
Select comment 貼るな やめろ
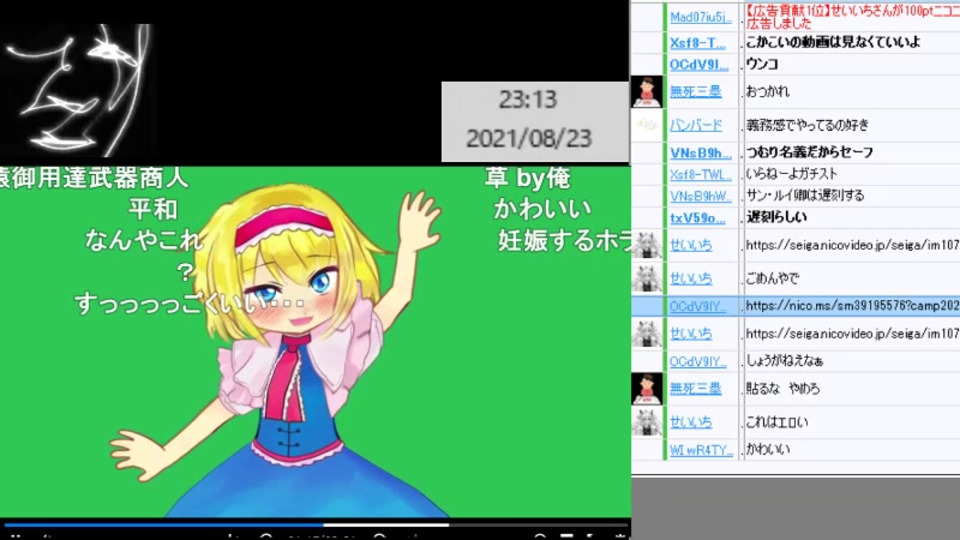tap(782, 389)
